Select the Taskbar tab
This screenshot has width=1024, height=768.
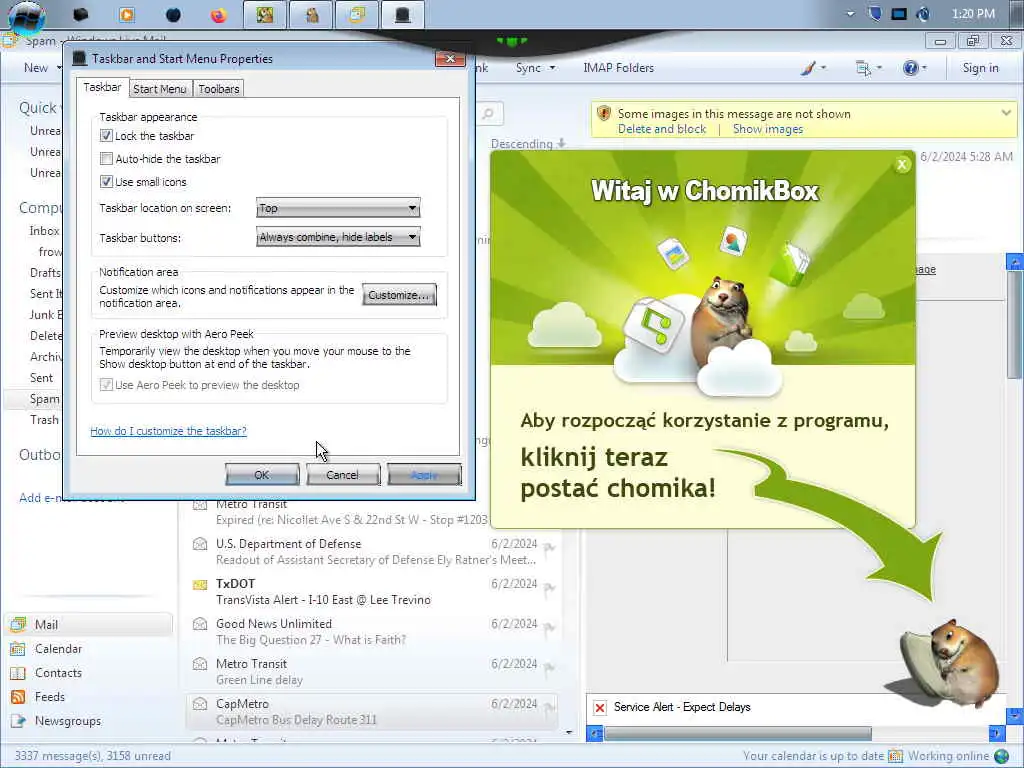click(102, 88)
